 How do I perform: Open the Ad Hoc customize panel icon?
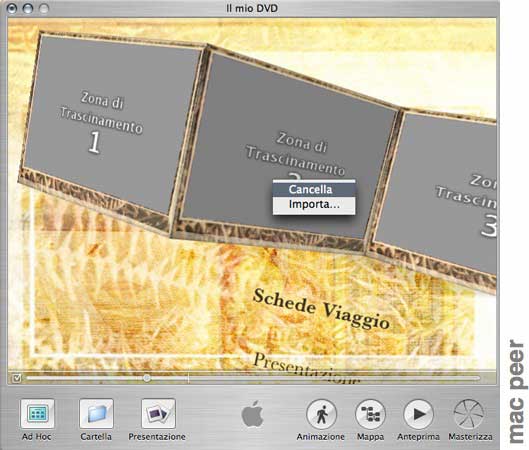coord(37,413)
